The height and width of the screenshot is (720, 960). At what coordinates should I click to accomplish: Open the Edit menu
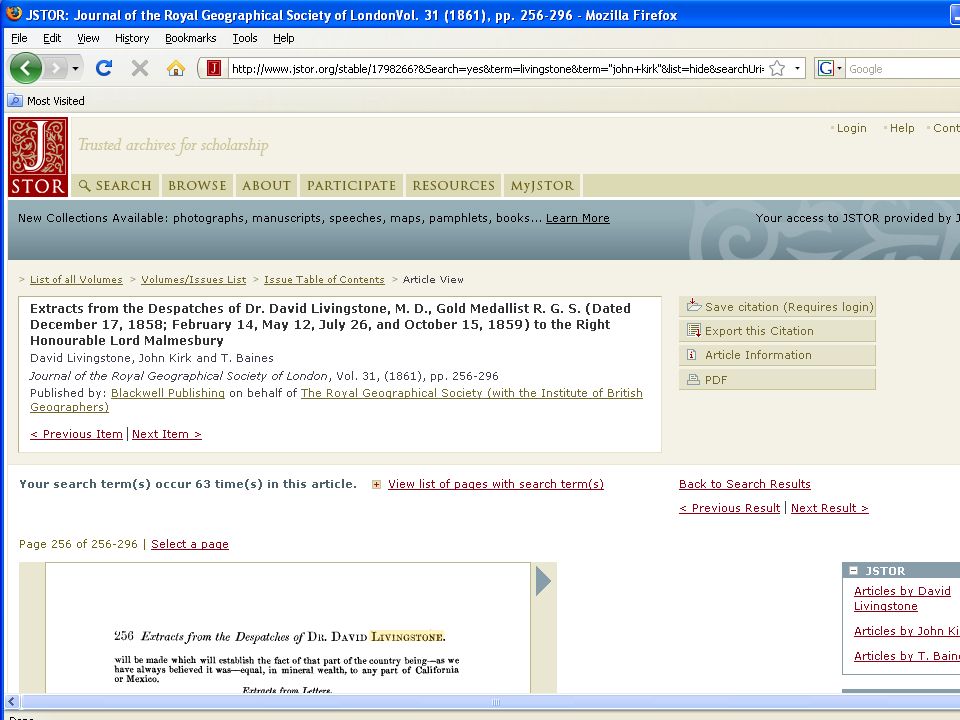point(52,38)
